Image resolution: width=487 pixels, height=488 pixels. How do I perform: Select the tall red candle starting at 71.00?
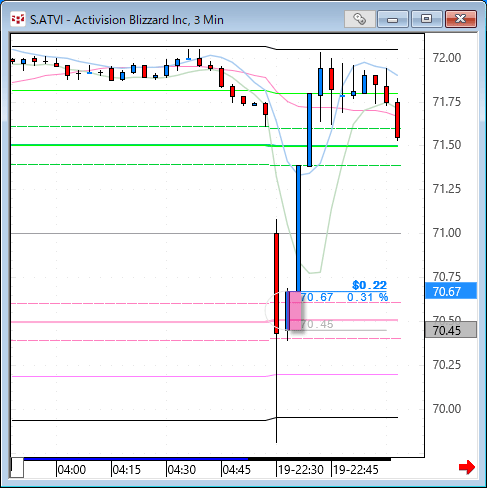click(x=276, y=283)
